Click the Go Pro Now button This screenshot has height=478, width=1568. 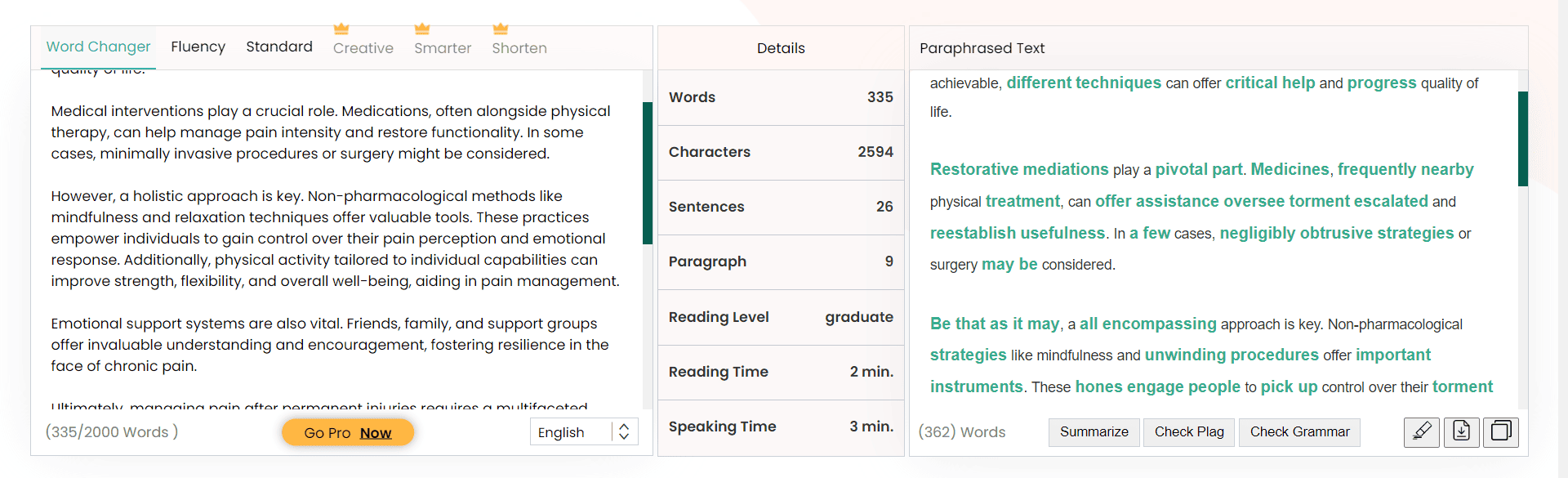[x=348, y=432]
